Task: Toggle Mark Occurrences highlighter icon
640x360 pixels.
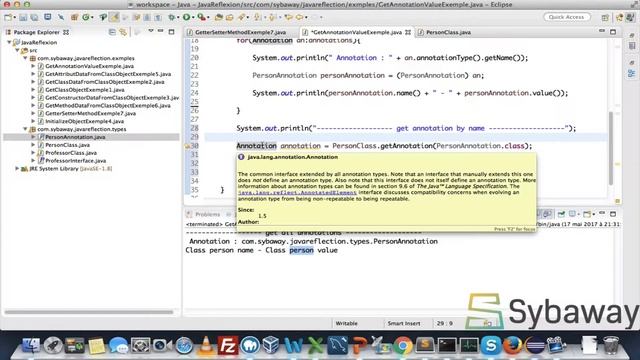Action: tap(115, 17)
